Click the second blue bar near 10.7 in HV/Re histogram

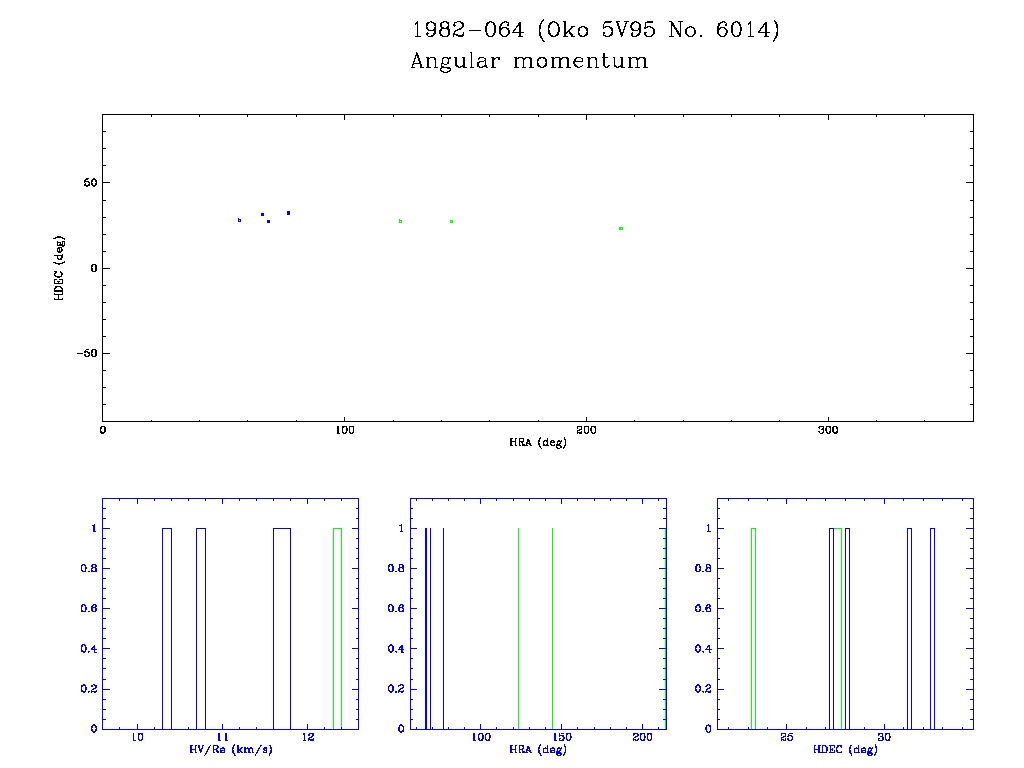point(201,628)
